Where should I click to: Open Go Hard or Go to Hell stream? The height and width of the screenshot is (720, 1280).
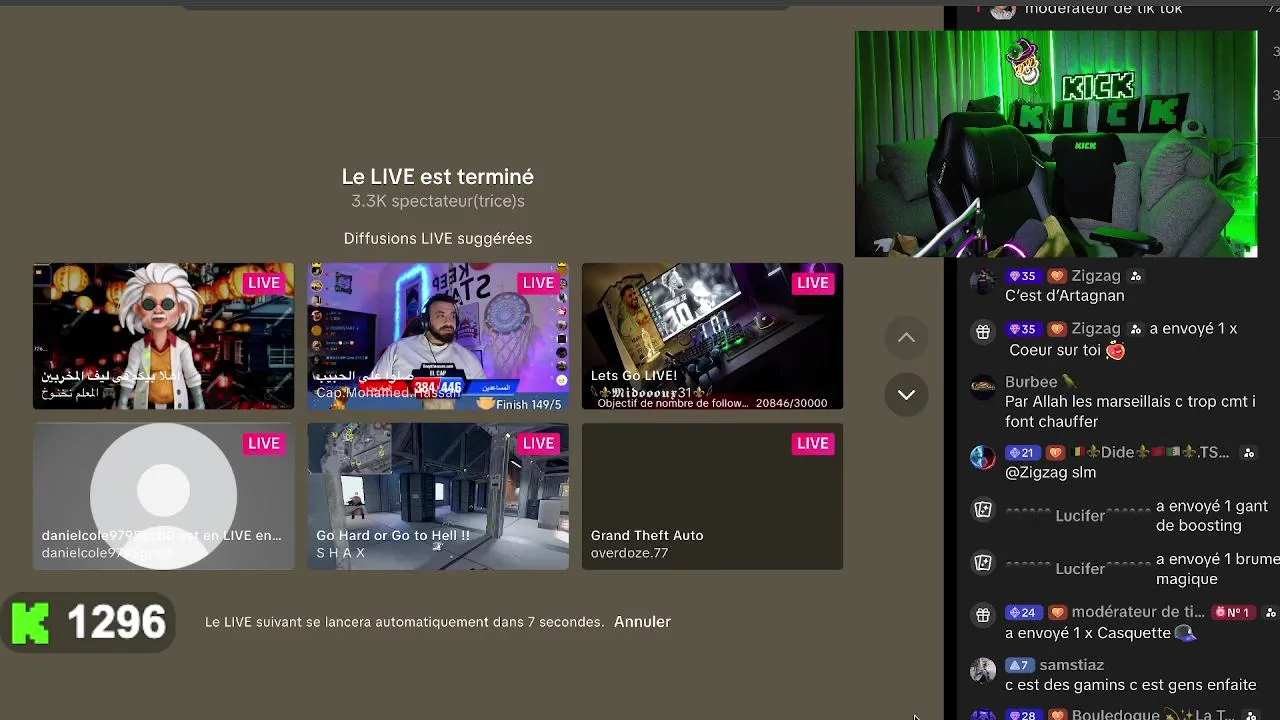(438, 496)
